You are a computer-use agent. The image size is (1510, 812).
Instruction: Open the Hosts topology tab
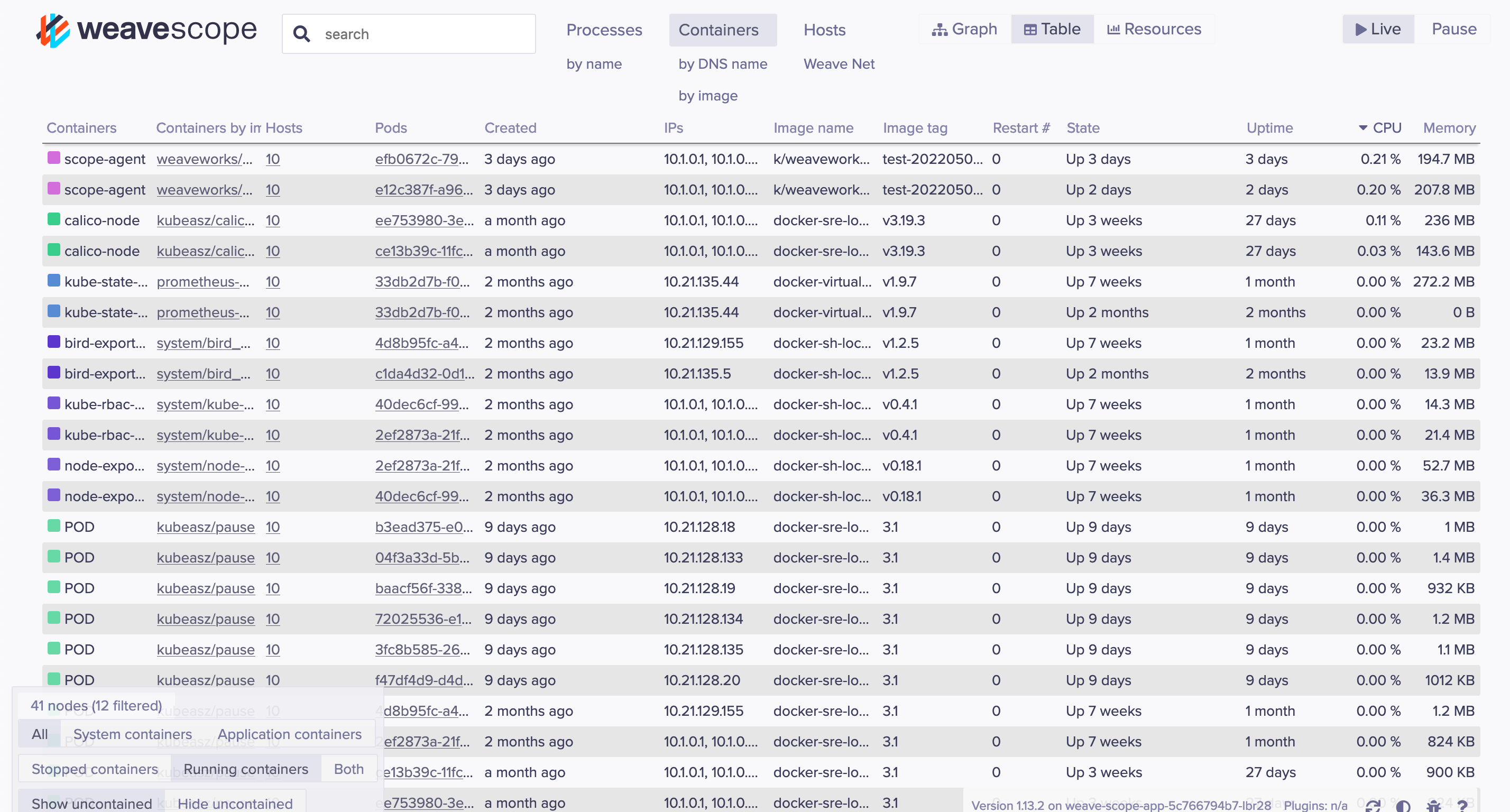tap(824, 30)
